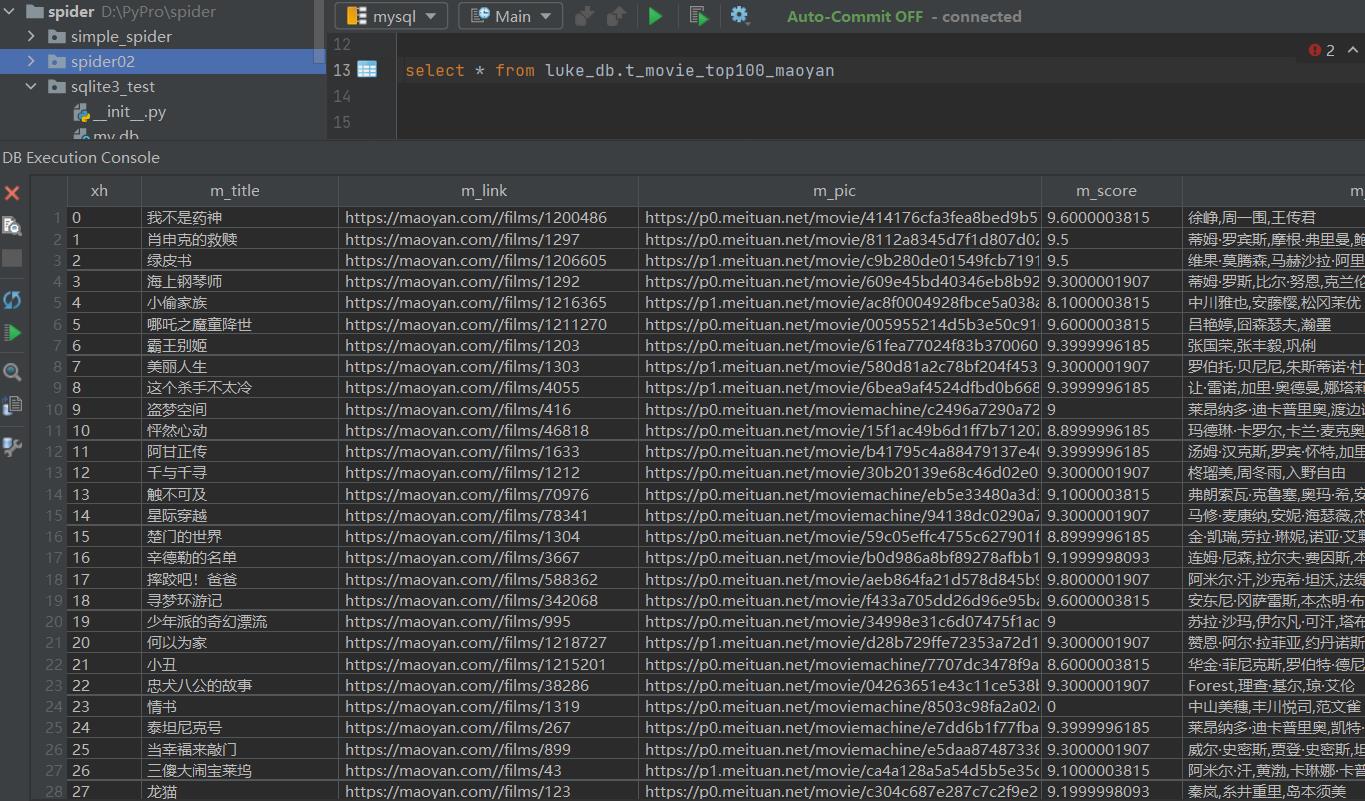This screenshot has height=801, width=1365.
Task: Select the cell 千与千寻
Action: click(240, 472)
